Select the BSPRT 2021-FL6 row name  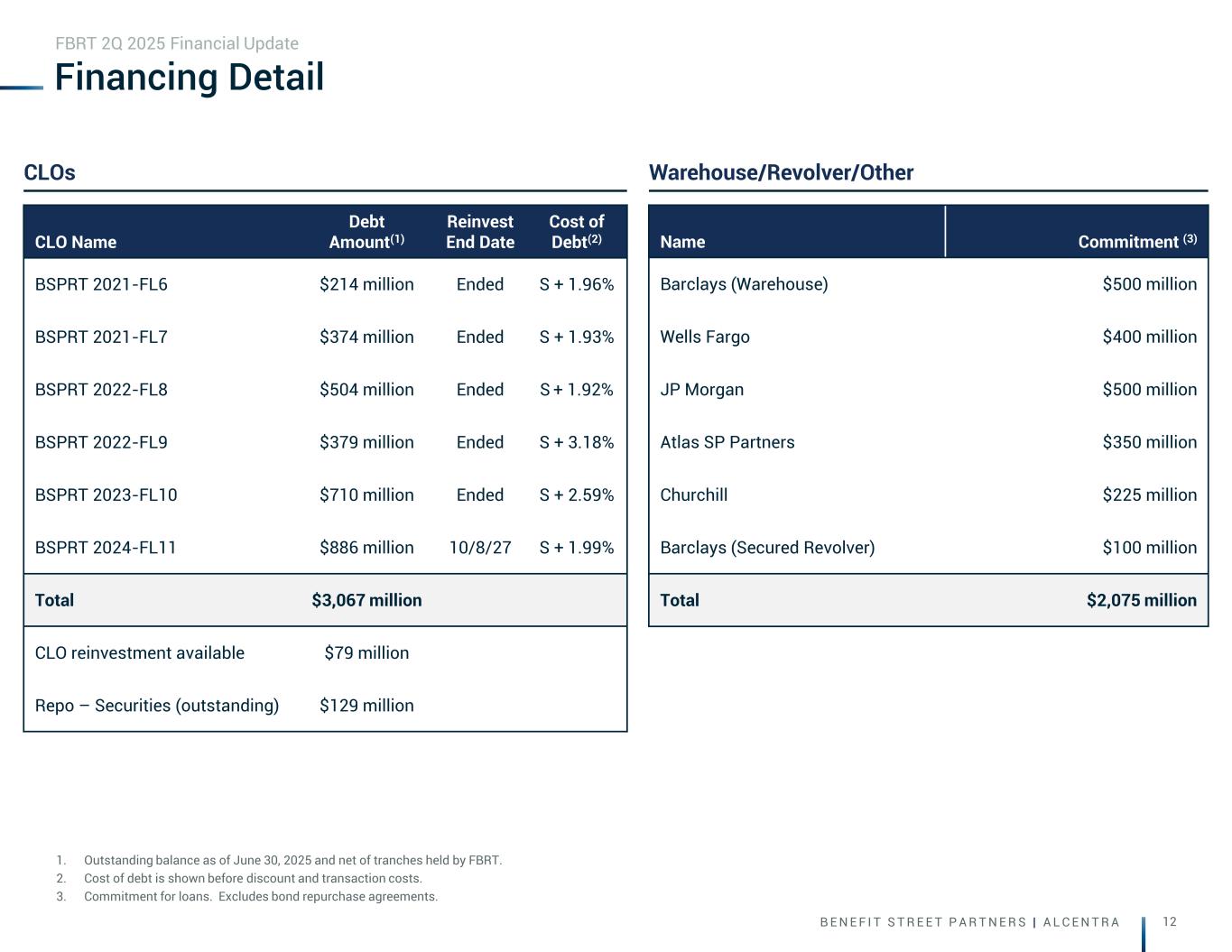(x=101, y=284)
